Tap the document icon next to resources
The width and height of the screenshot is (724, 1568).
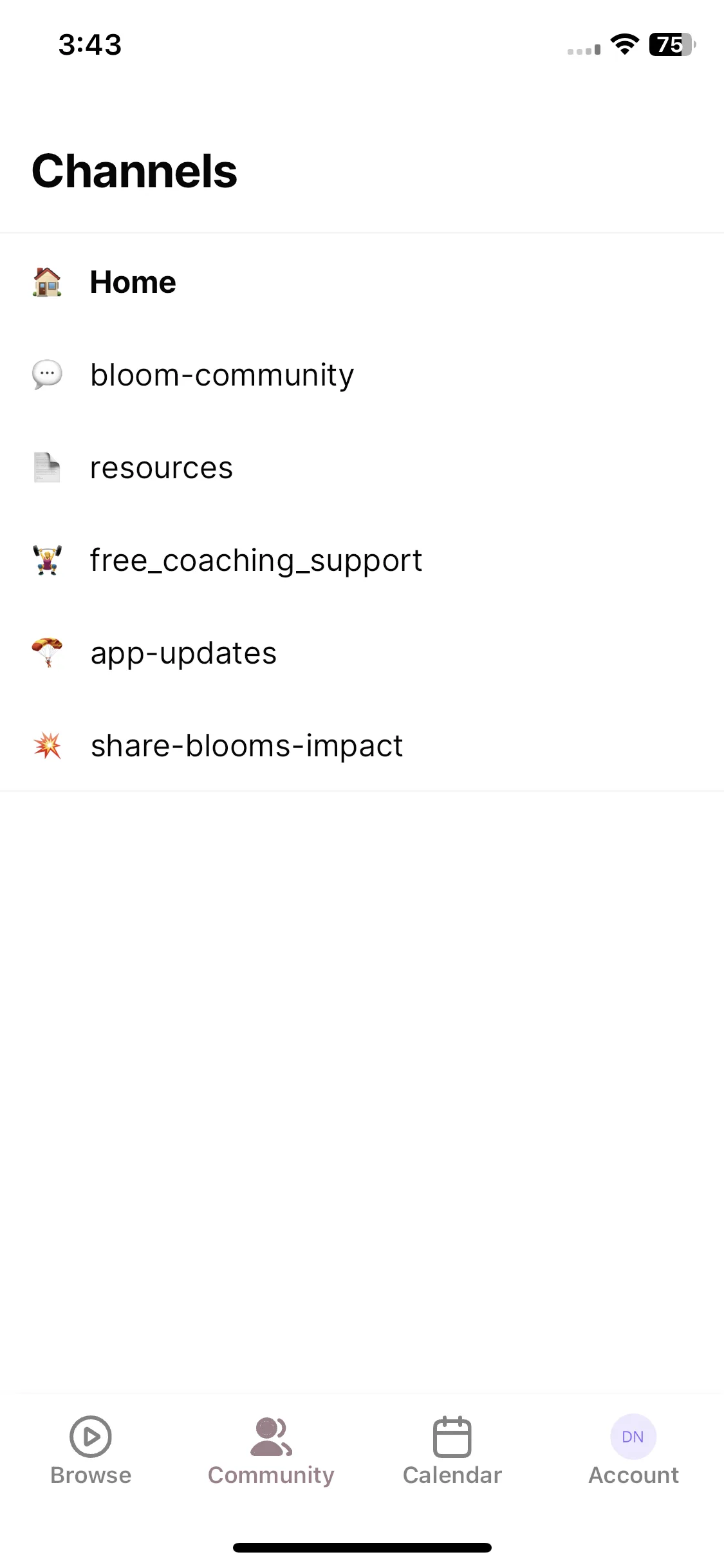click(x=47, y=467)
